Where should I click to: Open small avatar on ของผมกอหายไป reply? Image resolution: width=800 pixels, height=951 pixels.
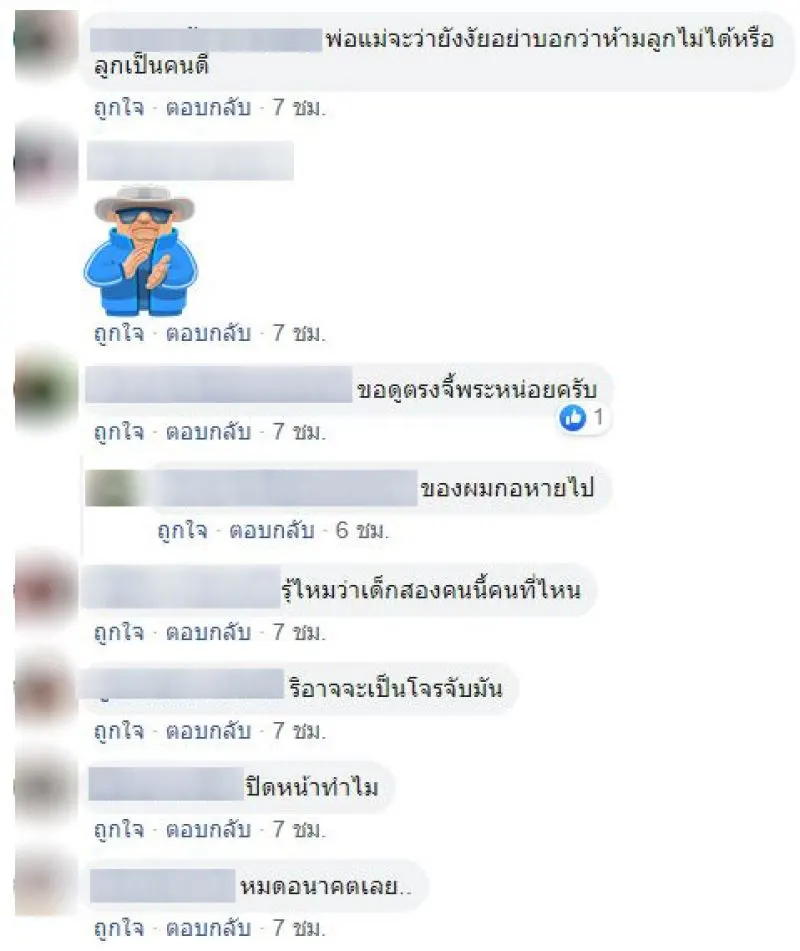[x=113, y=488]
